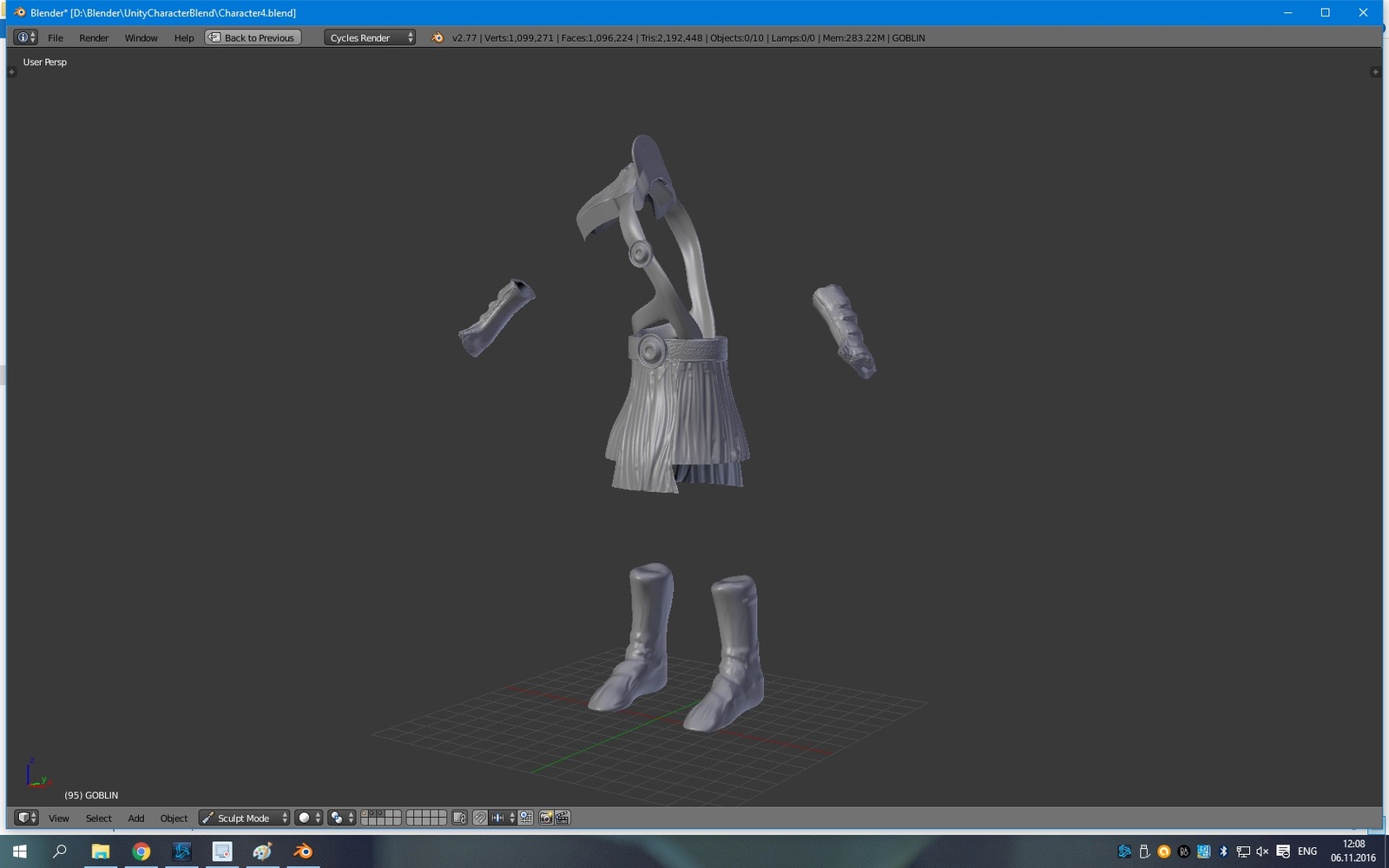Click the black B&O audio tray icon
The width and height of the screenshot is (1389, 868).
point(1183,852)
